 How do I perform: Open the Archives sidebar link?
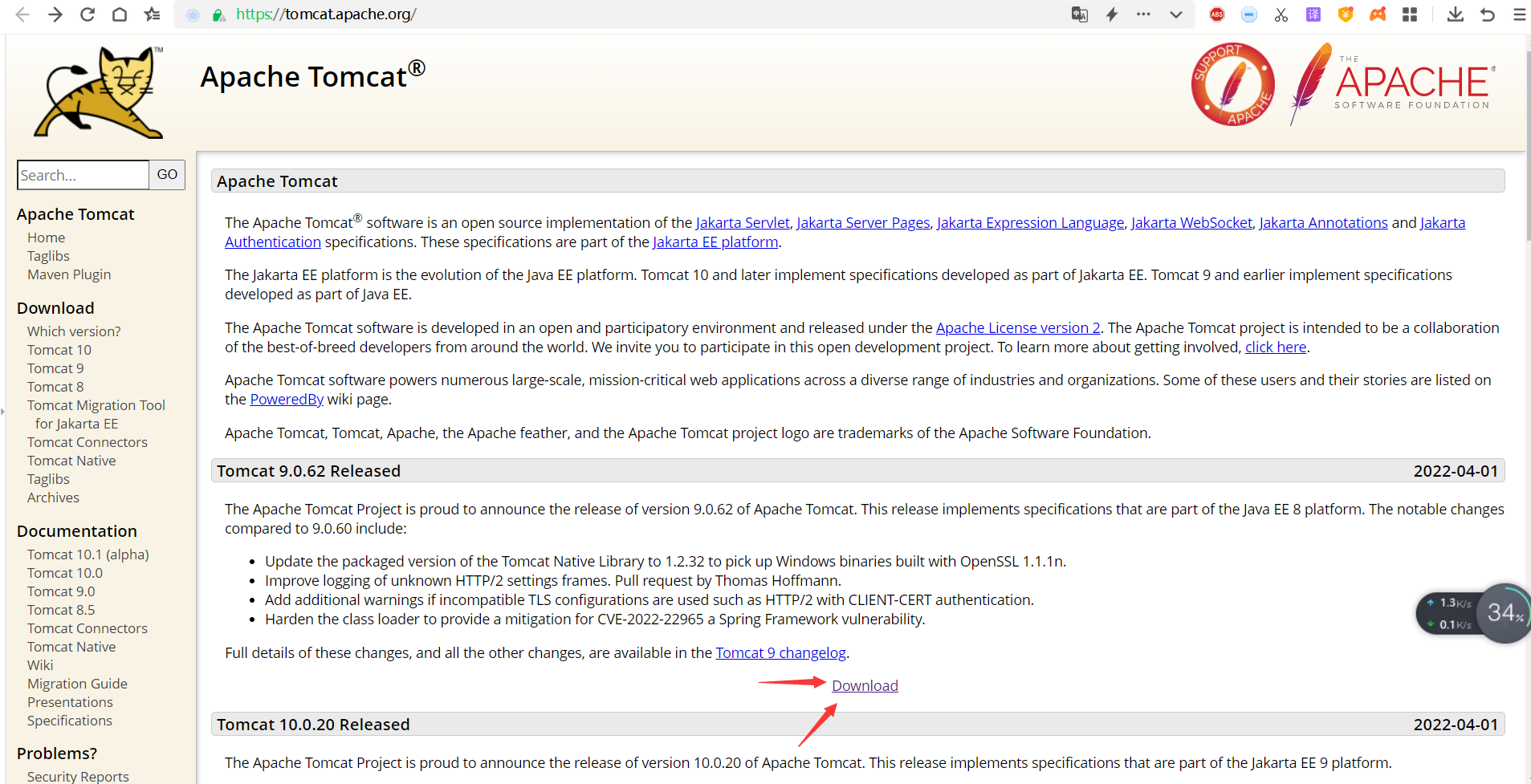click(53, 498)
